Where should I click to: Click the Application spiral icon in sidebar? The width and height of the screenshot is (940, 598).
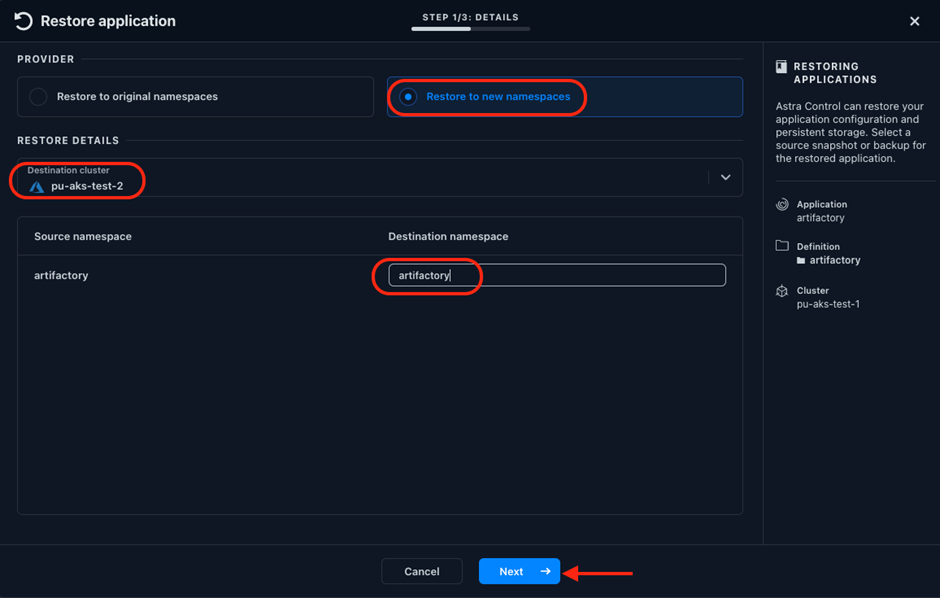point(782,204)
